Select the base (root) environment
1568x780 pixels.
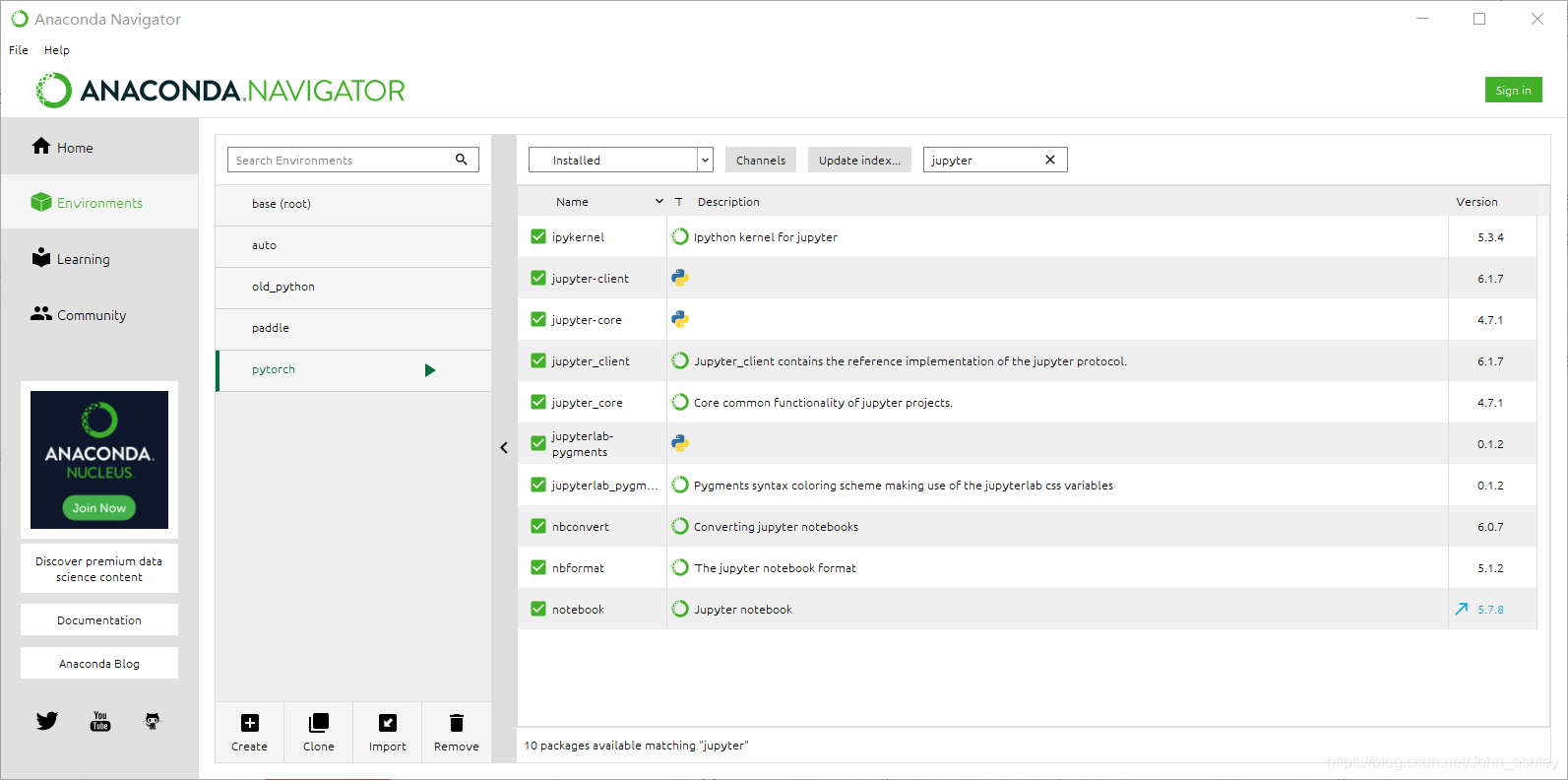(x=353, y=204)
